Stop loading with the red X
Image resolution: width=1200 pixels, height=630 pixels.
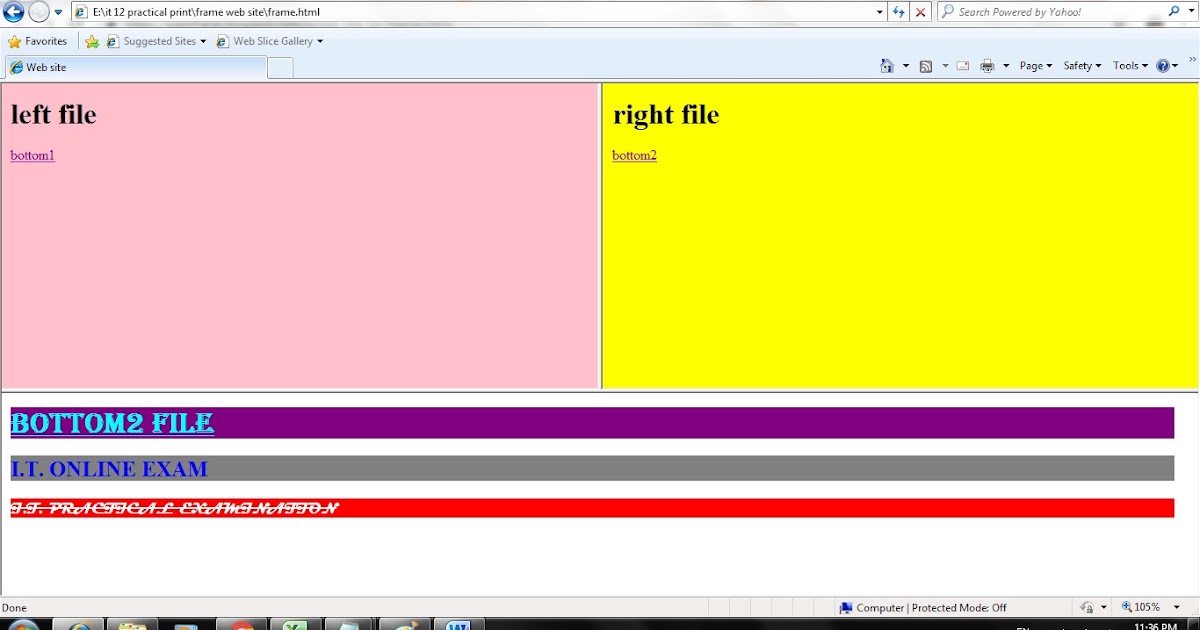(x=920, y=12)
